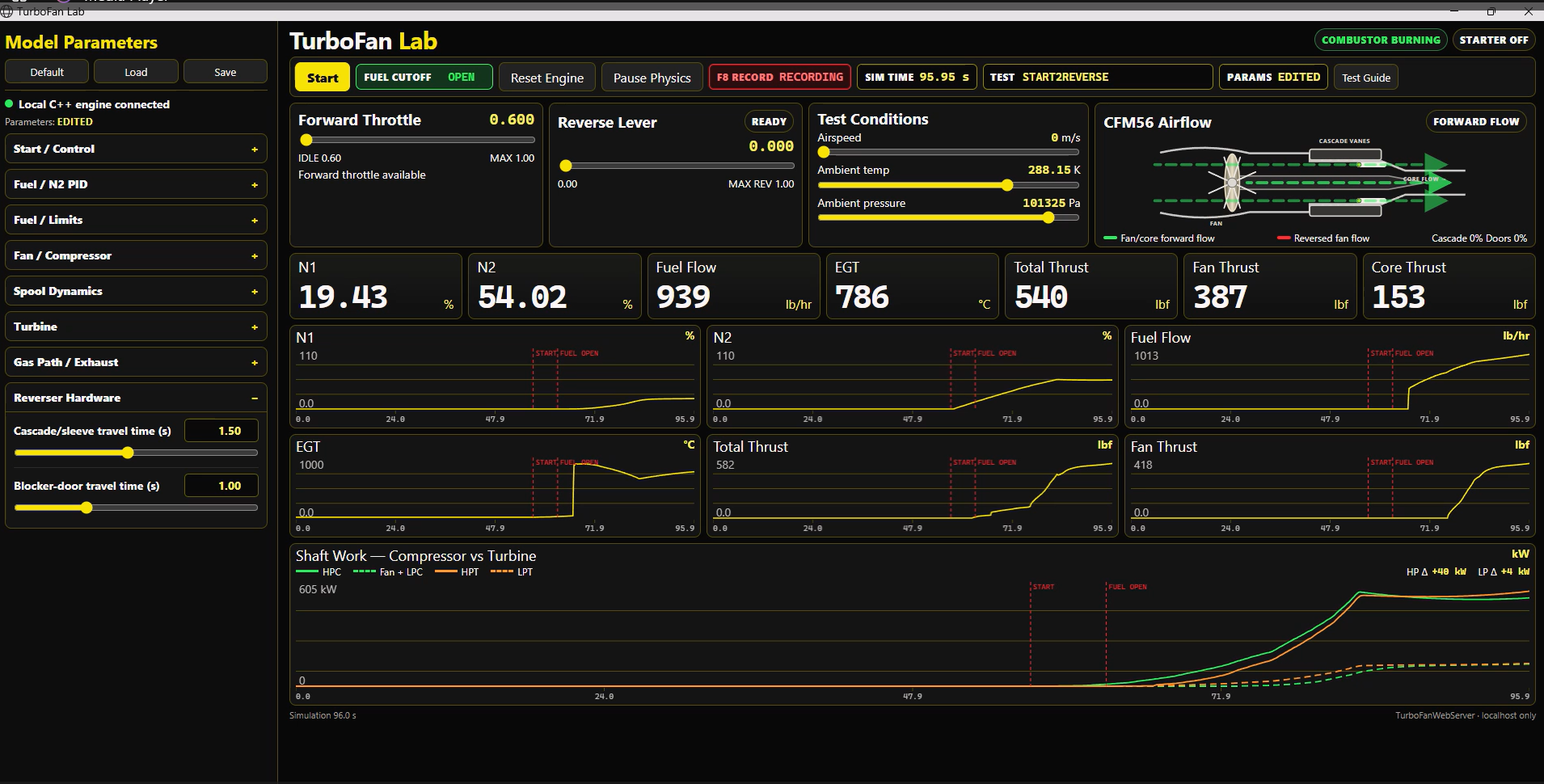
Task: Expand the Spool Dynamics section
Action: pyautogui.click(x=136, y=291)
